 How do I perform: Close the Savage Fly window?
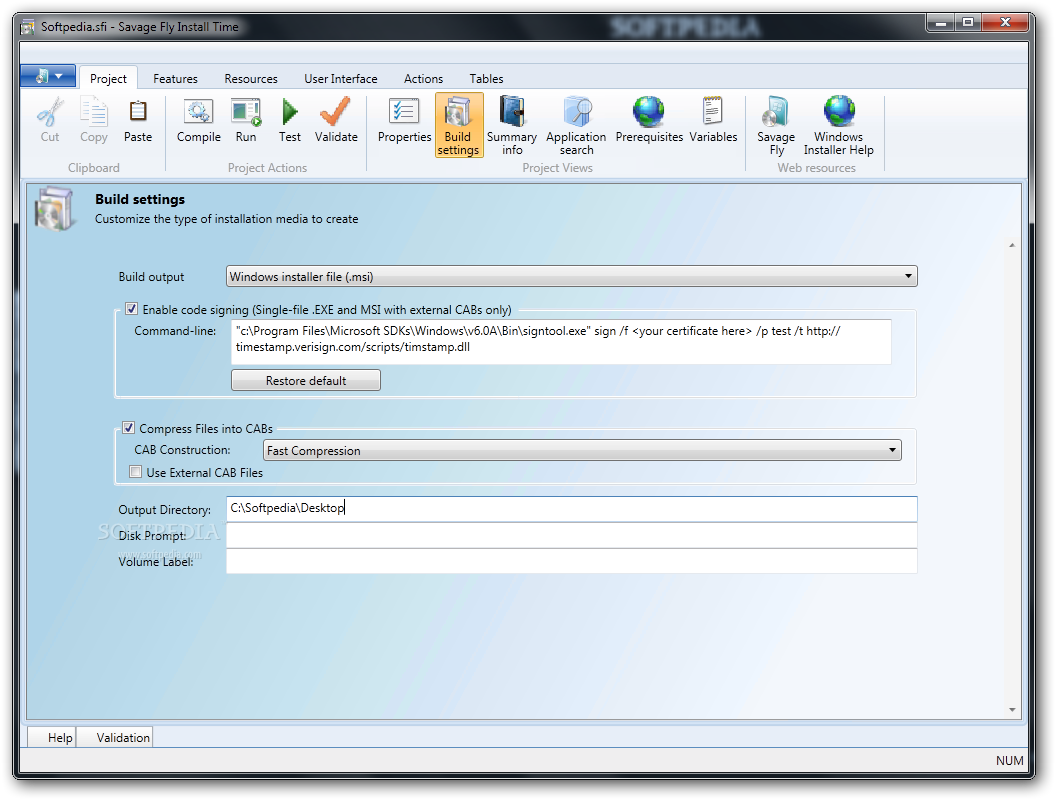pos(1005,23)
